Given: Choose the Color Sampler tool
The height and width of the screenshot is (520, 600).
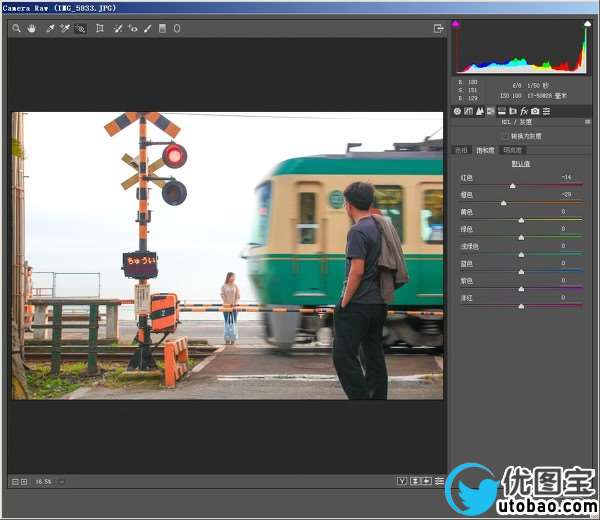Looking at the screenshot, I should (x=65, y=28).
